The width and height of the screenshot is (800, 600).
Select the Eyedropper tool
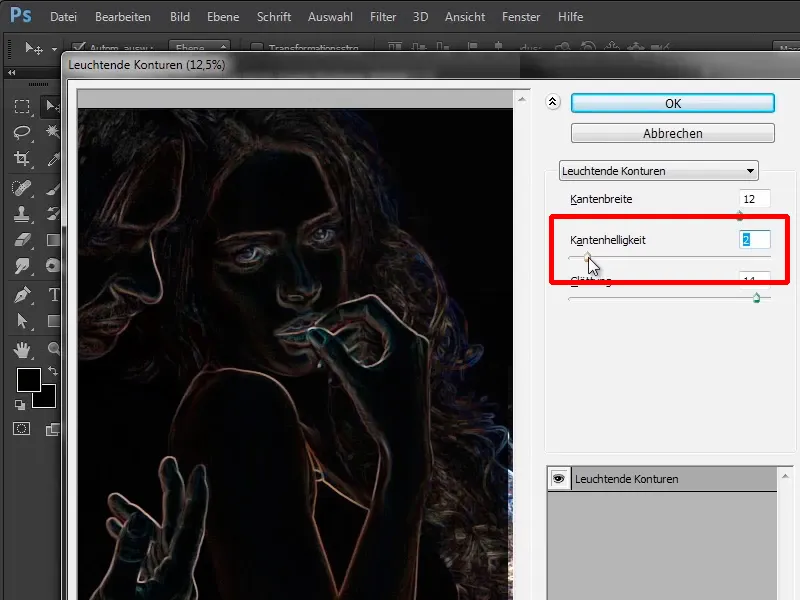click(x=53, y=159)
